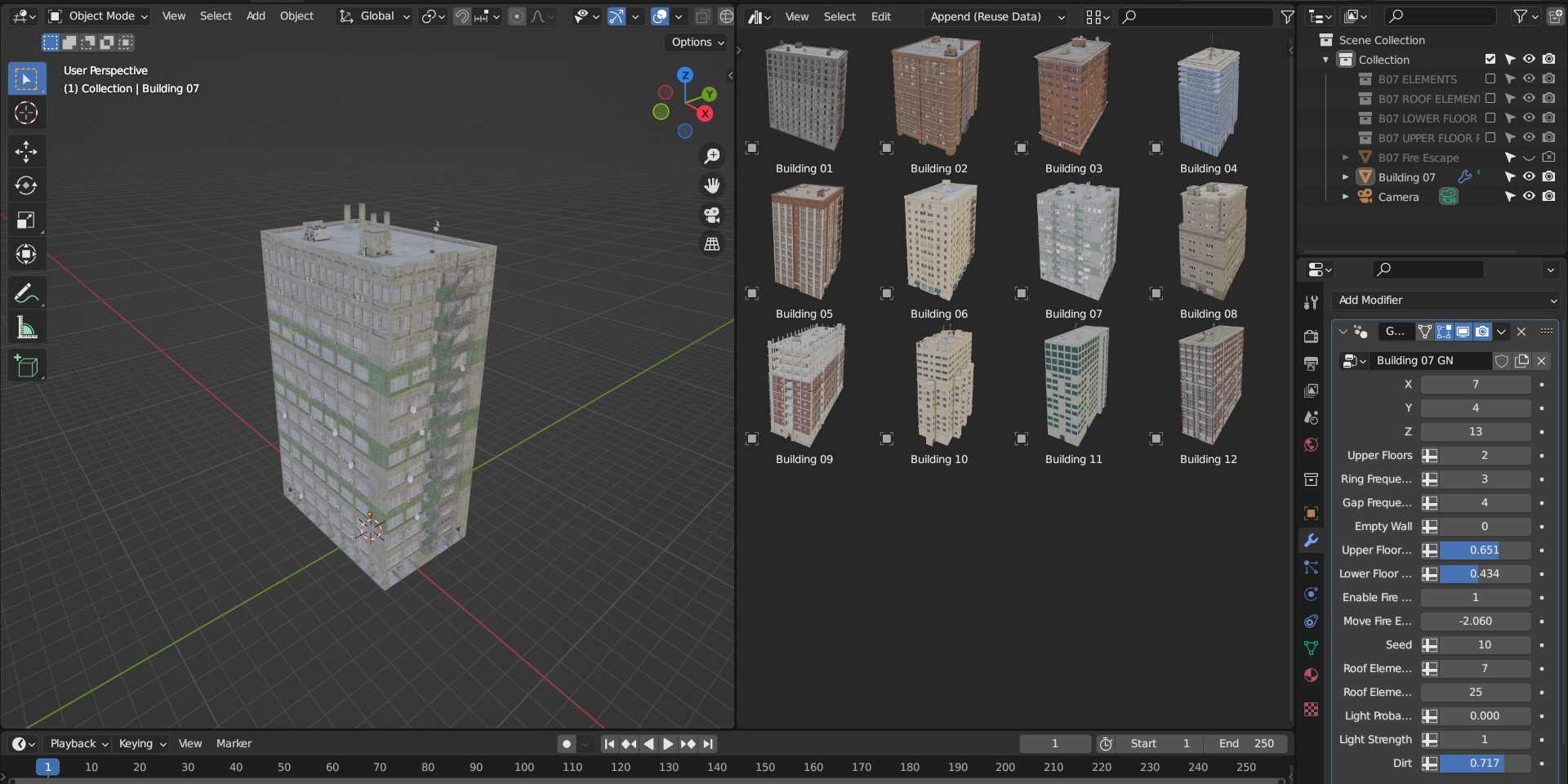
Task: Select the Annotate tool
Action: point(26,292)
